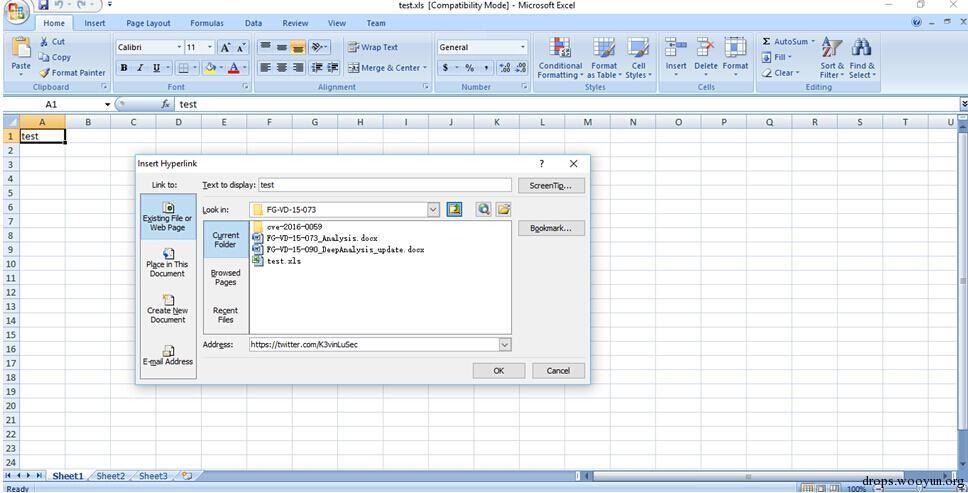The width and height of the screenshot is (968, 493).
Task: Select the E-mail Address link type
Action: pos(168,355)
